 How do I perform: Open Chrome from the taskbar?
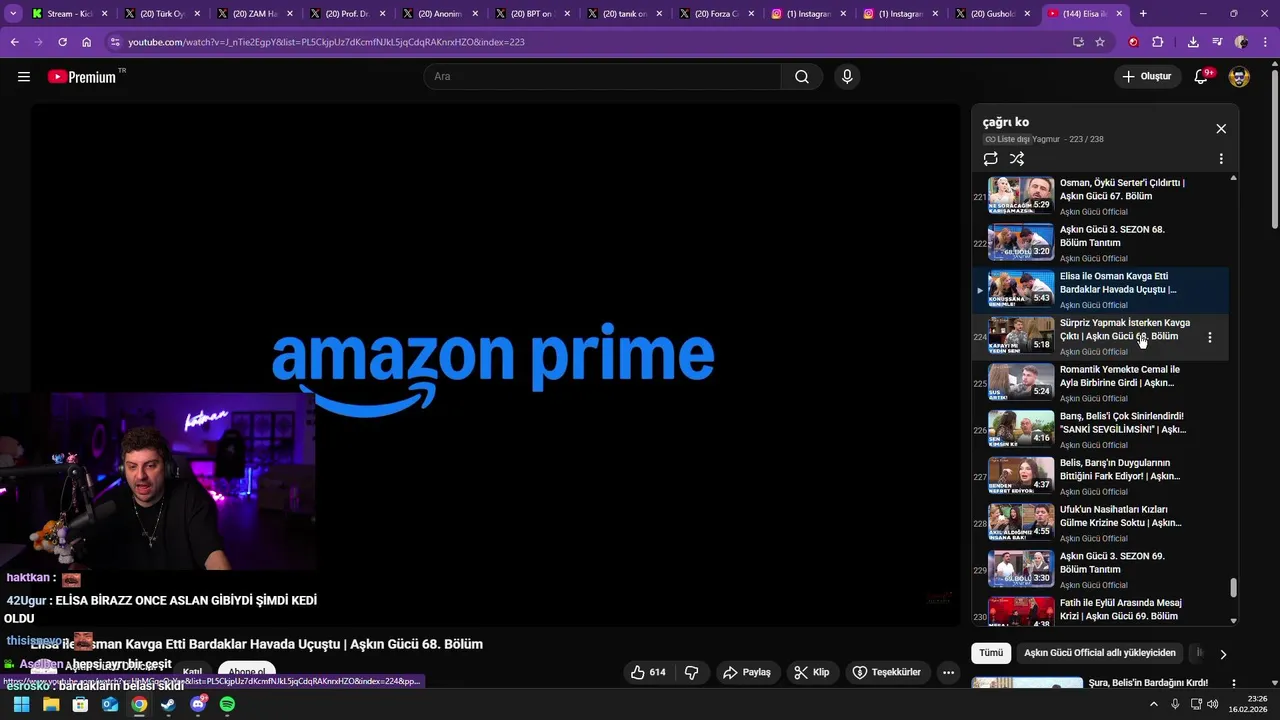(x=139, y=705)
